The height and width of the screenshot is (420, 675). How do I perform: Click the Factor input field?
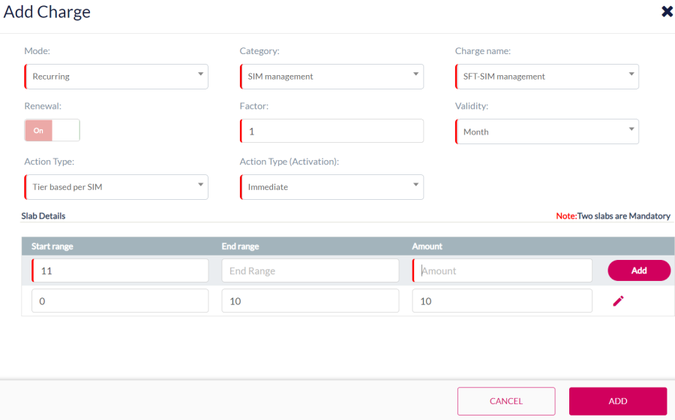332,131
